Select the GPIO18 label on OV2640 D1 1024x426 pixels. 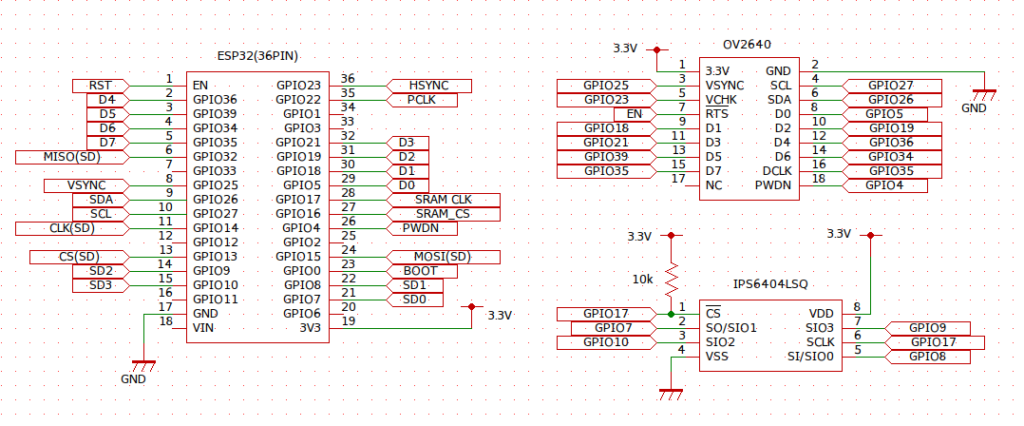pos(605,128)
